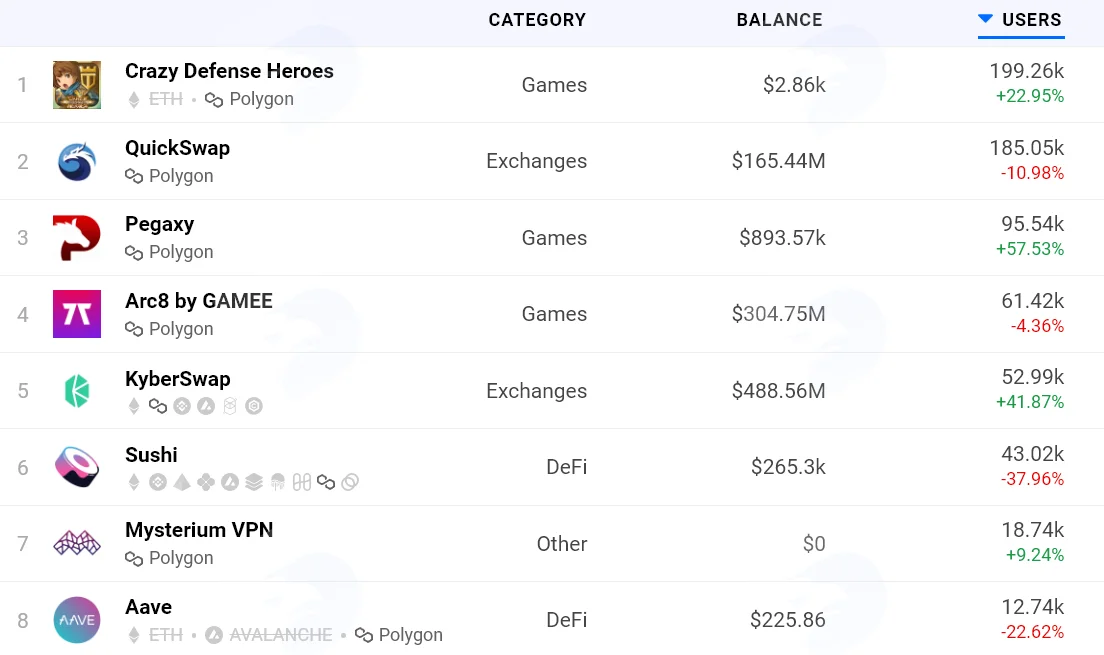Select the Mysterium VPN network logo
Viewport: 1104px width, 655px height.
pyautogui.click(x=77, y=544)
